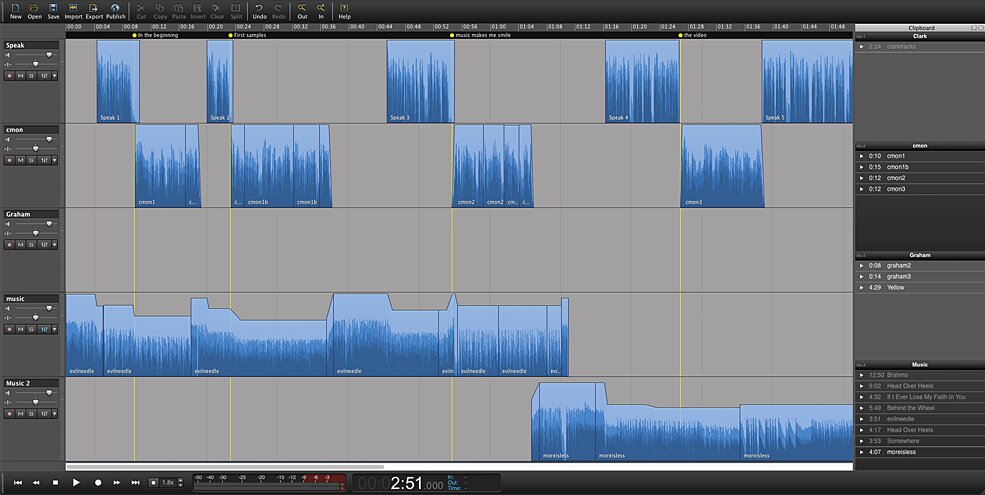The width and height of the screenshot is (985, 495).
Task: Start playback with the play button
Action: click(76, 482)
